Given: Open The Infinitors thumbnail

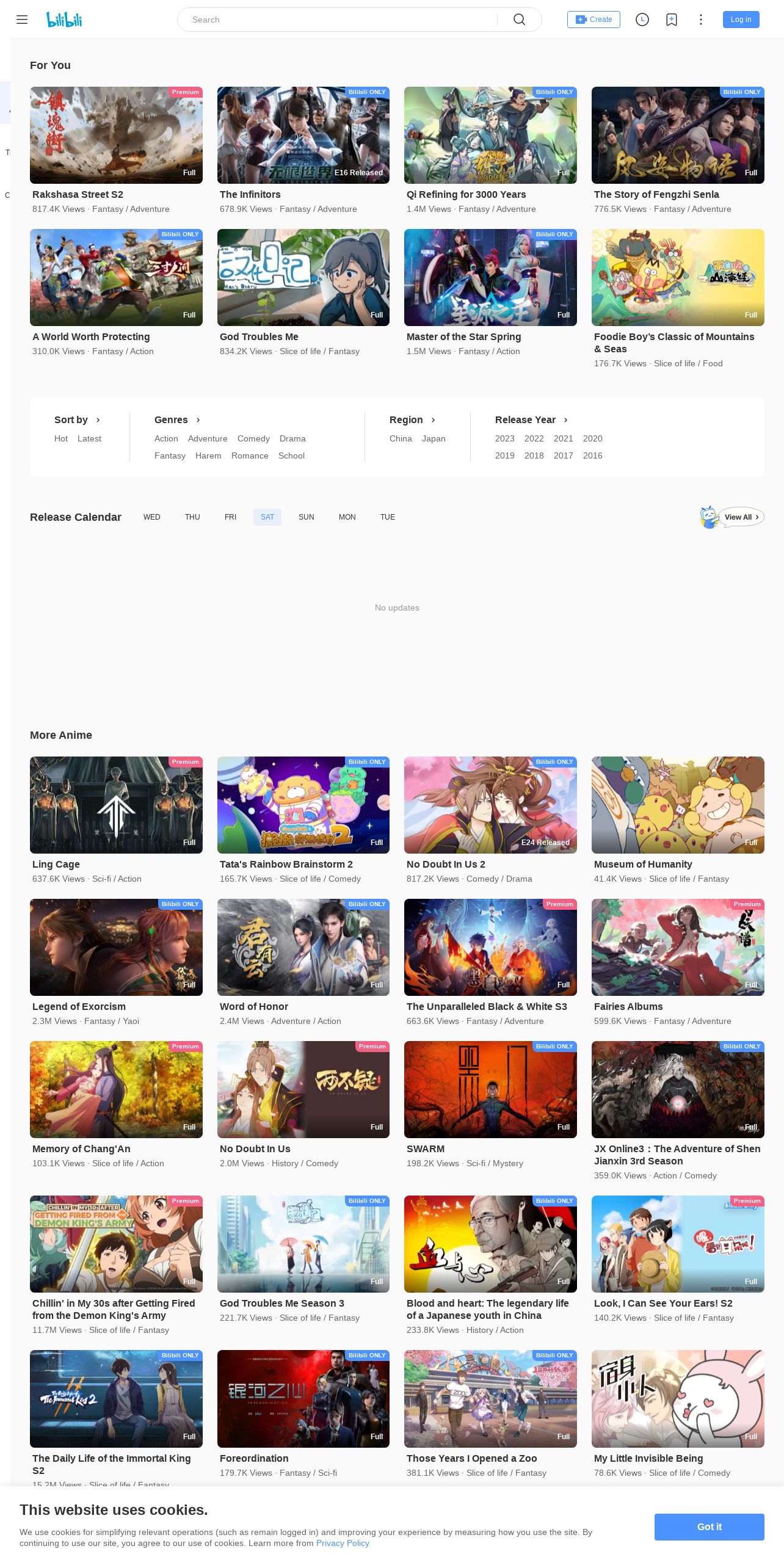Looking at the screenshot, I should 303,135.
